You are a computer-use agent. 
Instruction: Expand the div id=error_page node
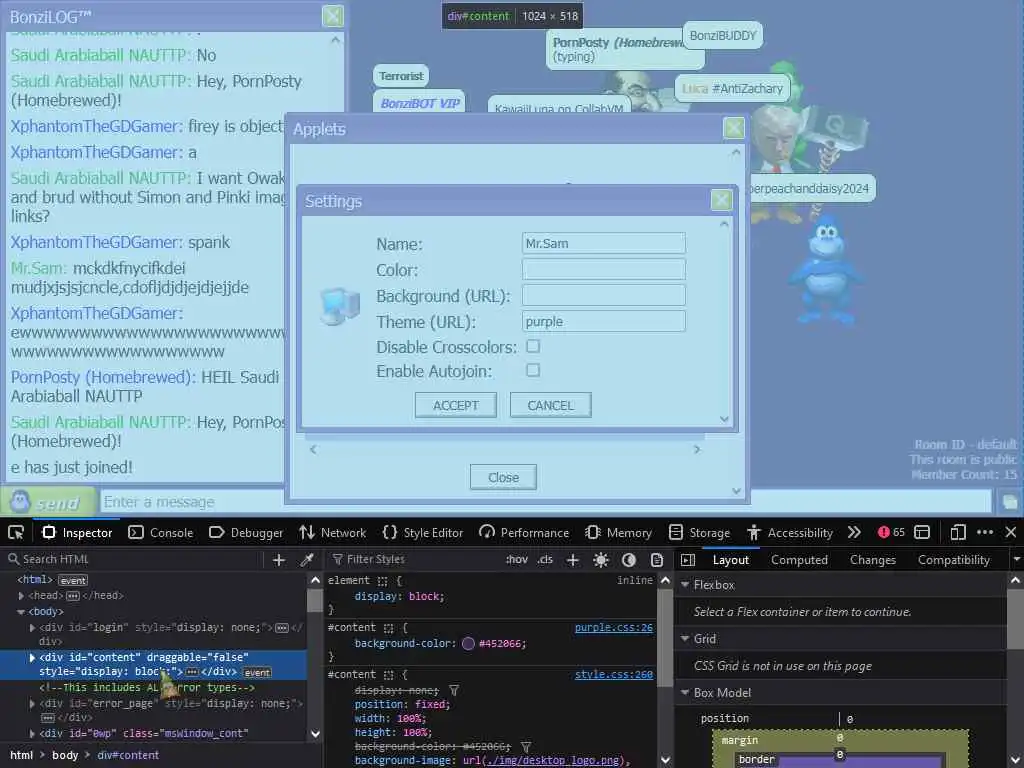click(x=32, y=704)
